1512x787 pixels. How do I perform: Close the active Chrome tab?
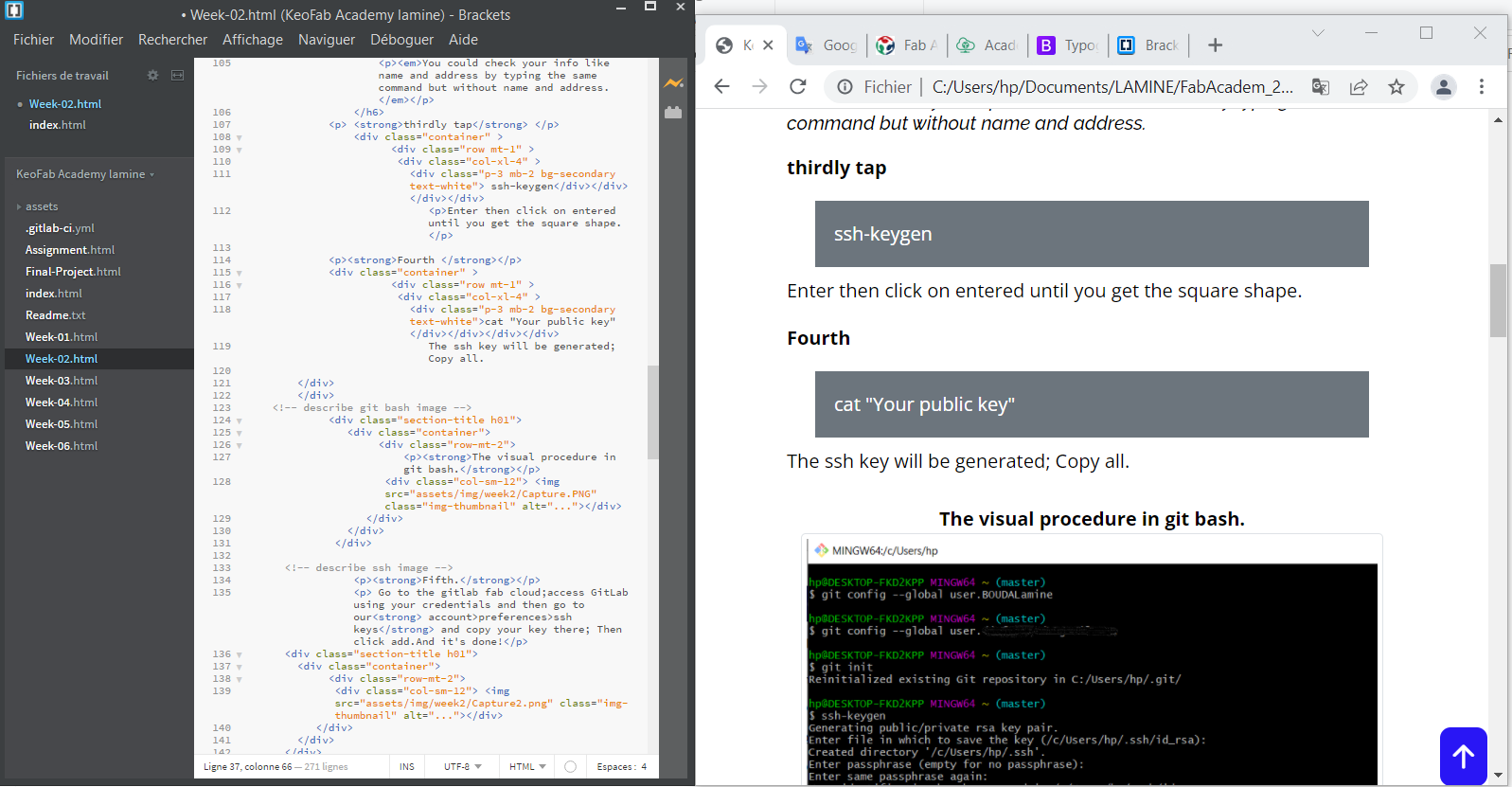(x=768, y=45)
